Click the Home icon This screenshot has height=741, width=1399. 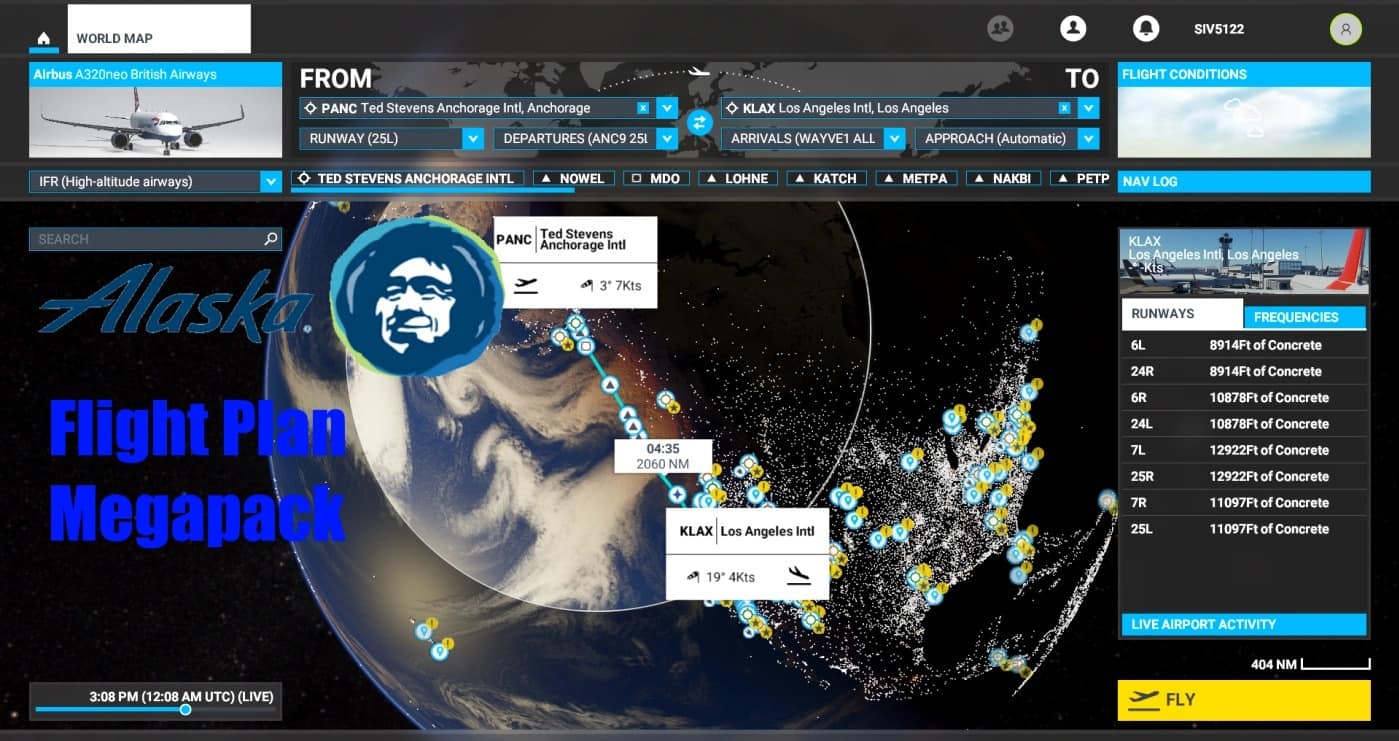pyautogui.click(x=44, y=39)
